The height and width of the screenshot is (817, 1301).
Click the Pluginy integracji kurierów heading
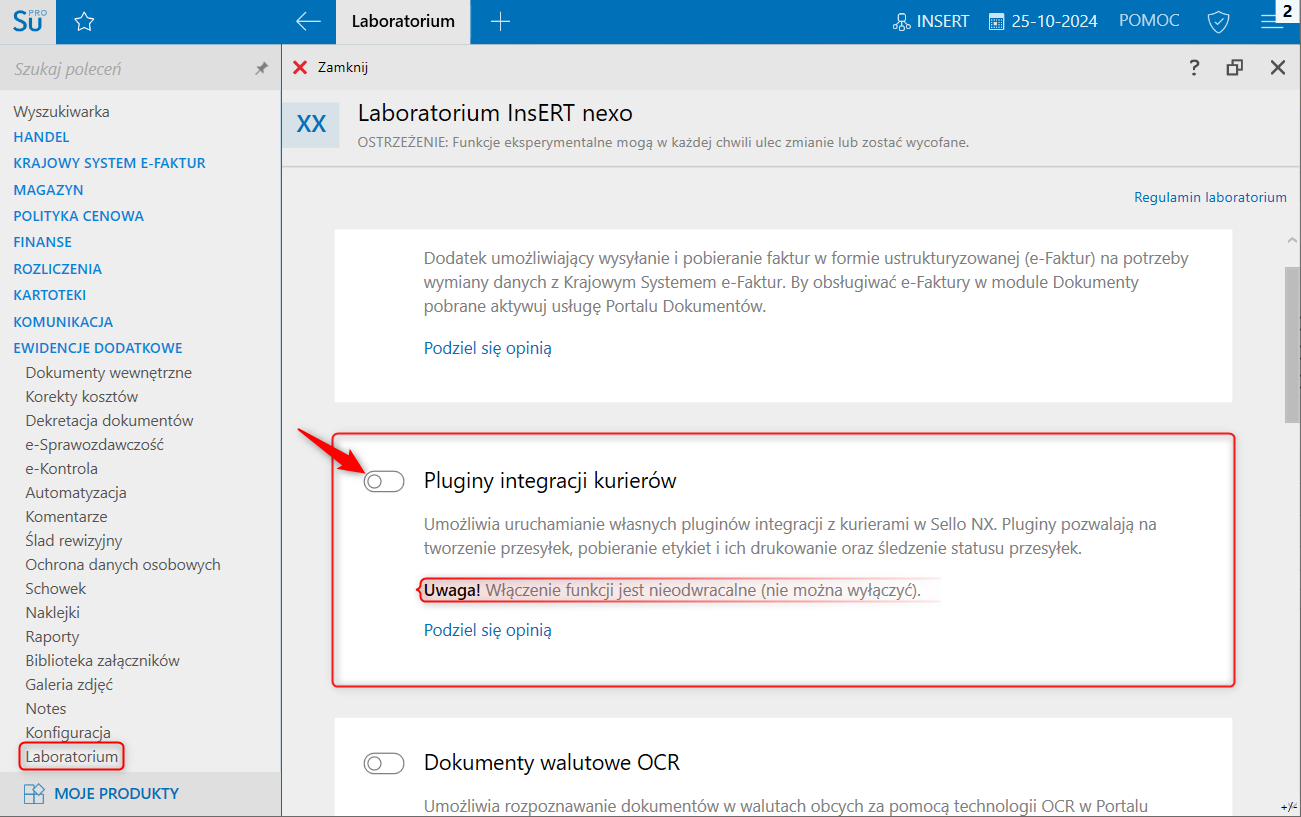pos(550,481)
